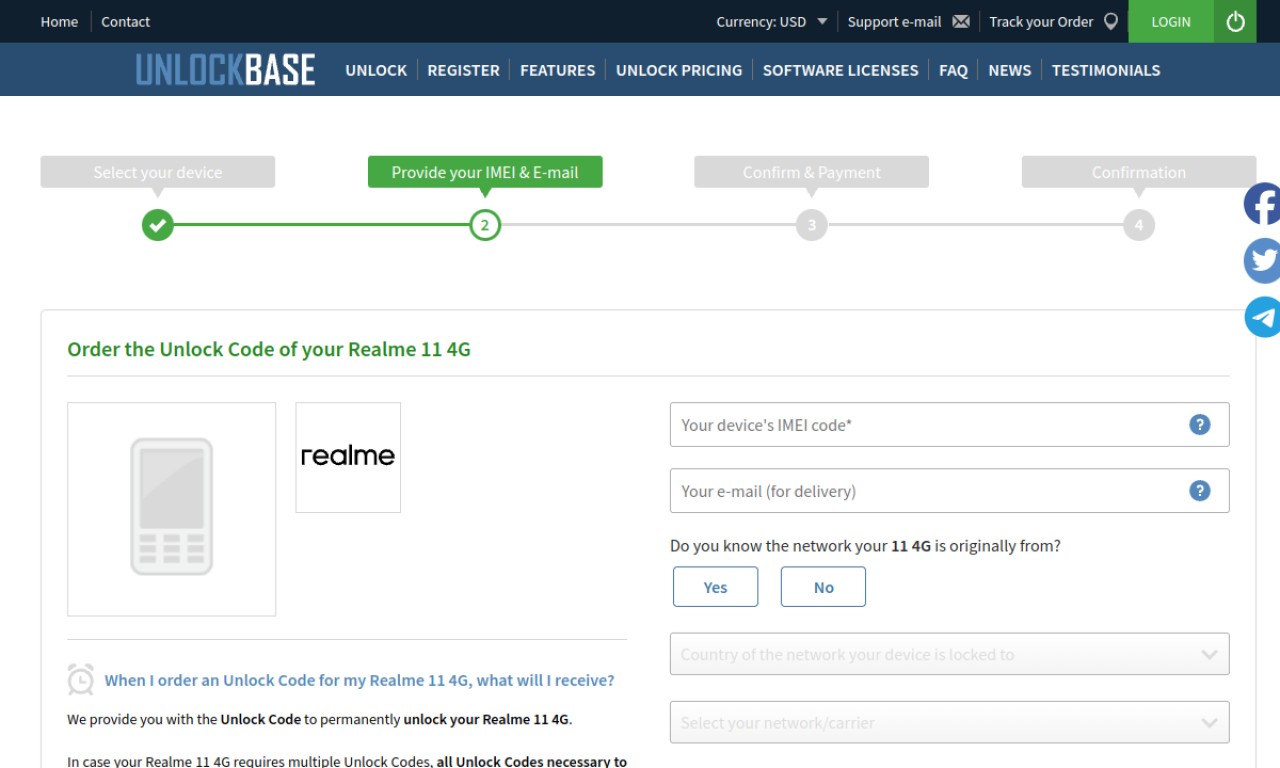Select Yes for known original network
Viewport: 1280px width, 768px height.
(x=715, y=587)
